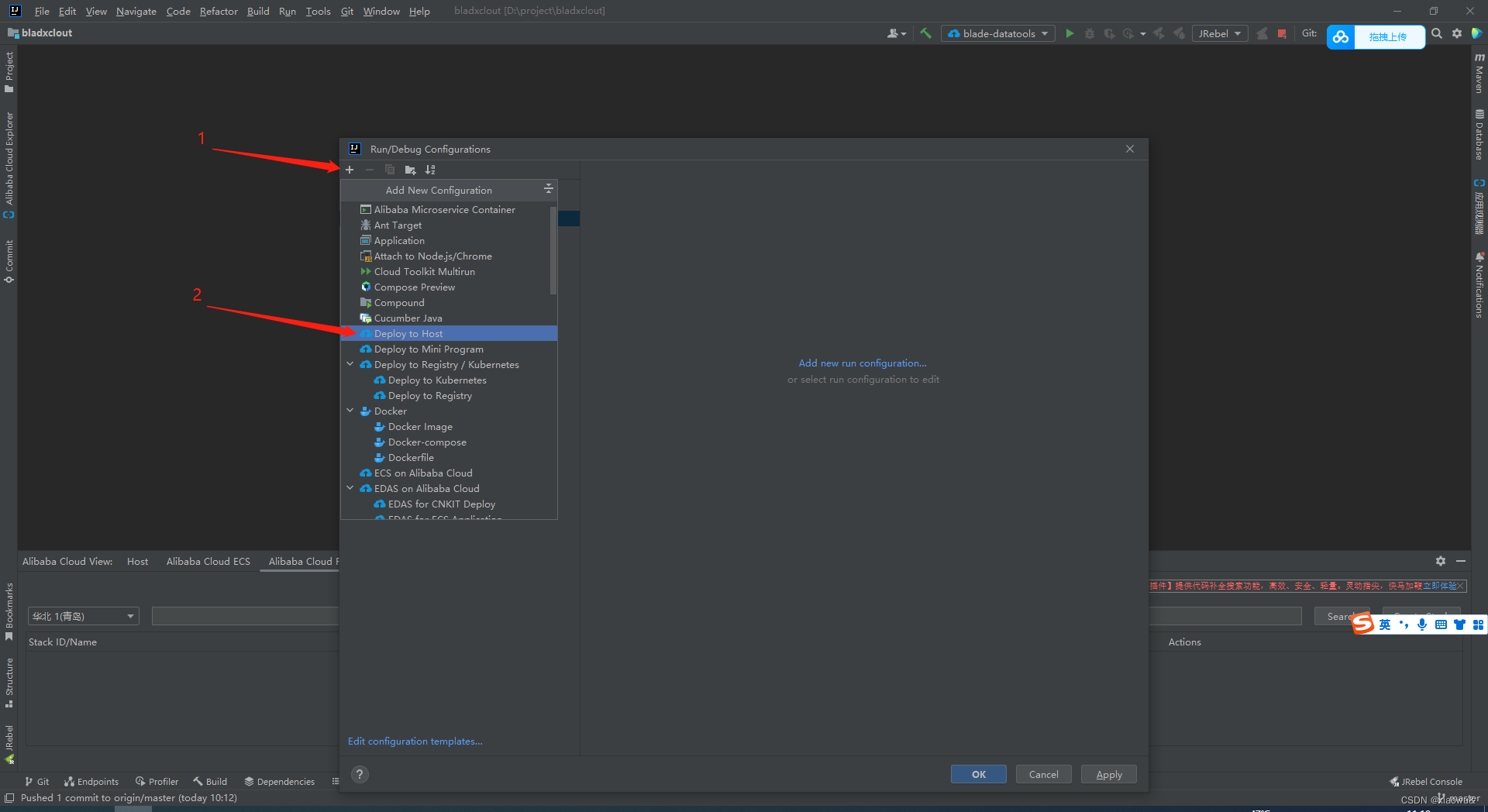Switch to the Alibaba Cloud ECS tab

208,561
